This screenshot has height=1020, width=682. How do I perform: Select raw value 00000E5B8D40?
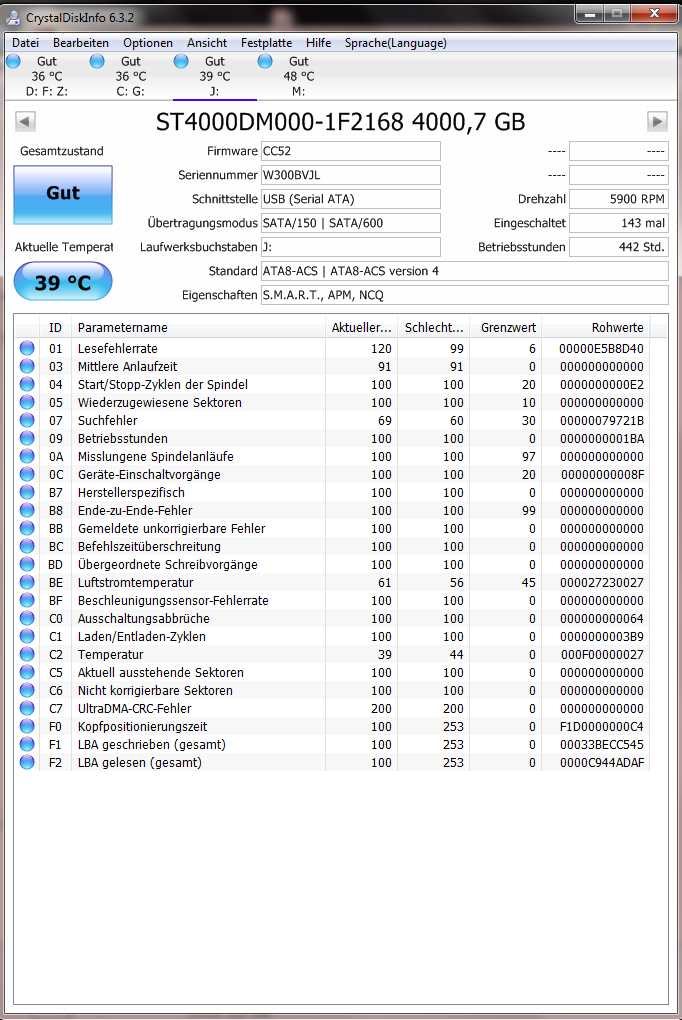601,349
